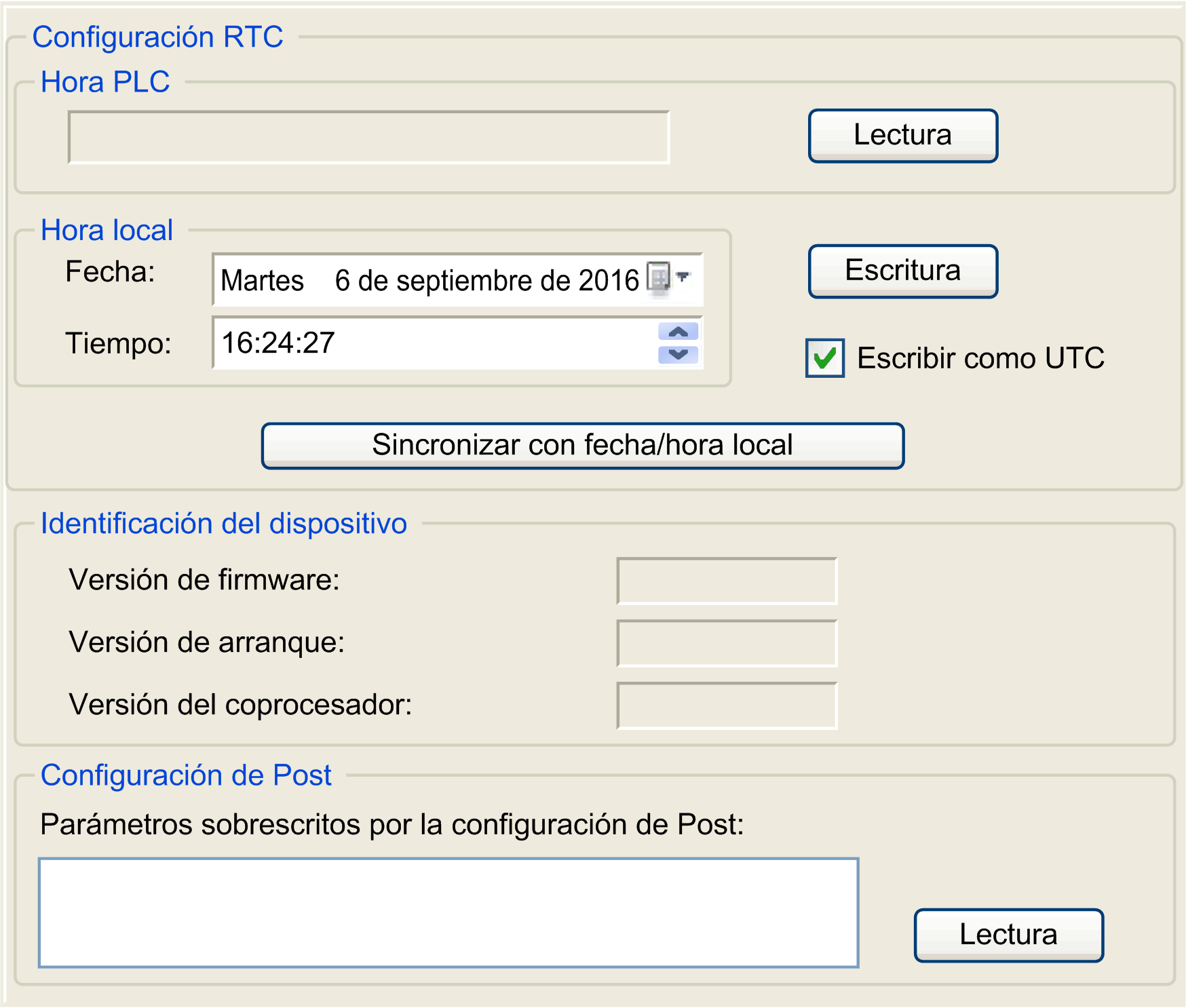The height and width of the screenshot is (1008, 1186).
Task: Click the Configuración RTC group title
Action: (x=158, y=37)
